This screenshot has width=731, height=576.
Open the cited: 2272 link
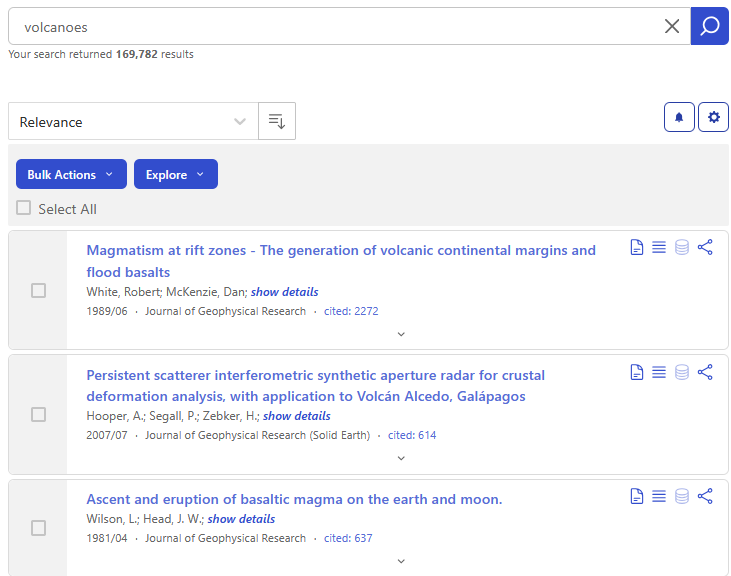point(351,311)
